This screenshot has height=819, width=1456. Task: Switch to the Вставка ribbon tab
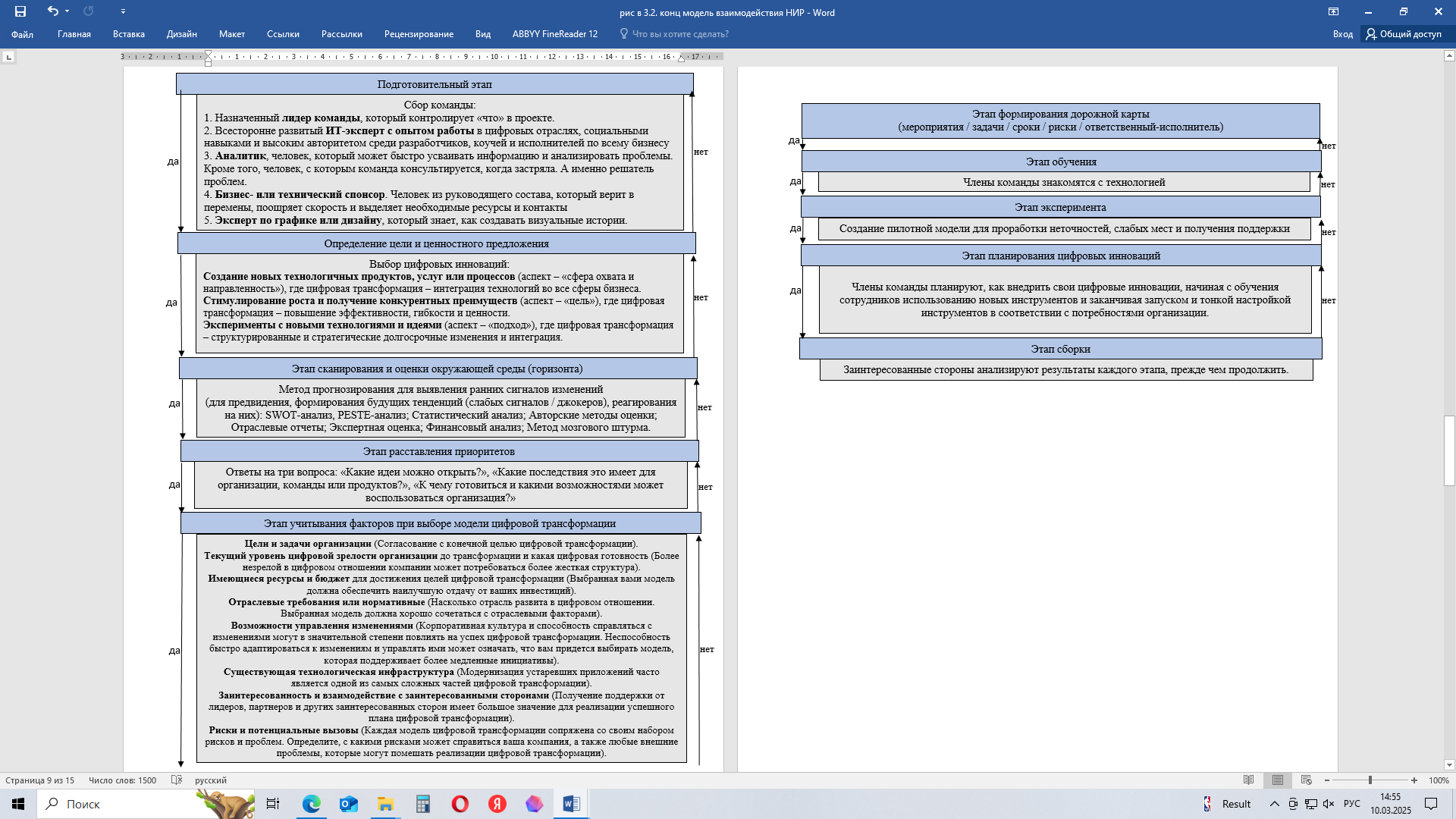tap(129, 34)
